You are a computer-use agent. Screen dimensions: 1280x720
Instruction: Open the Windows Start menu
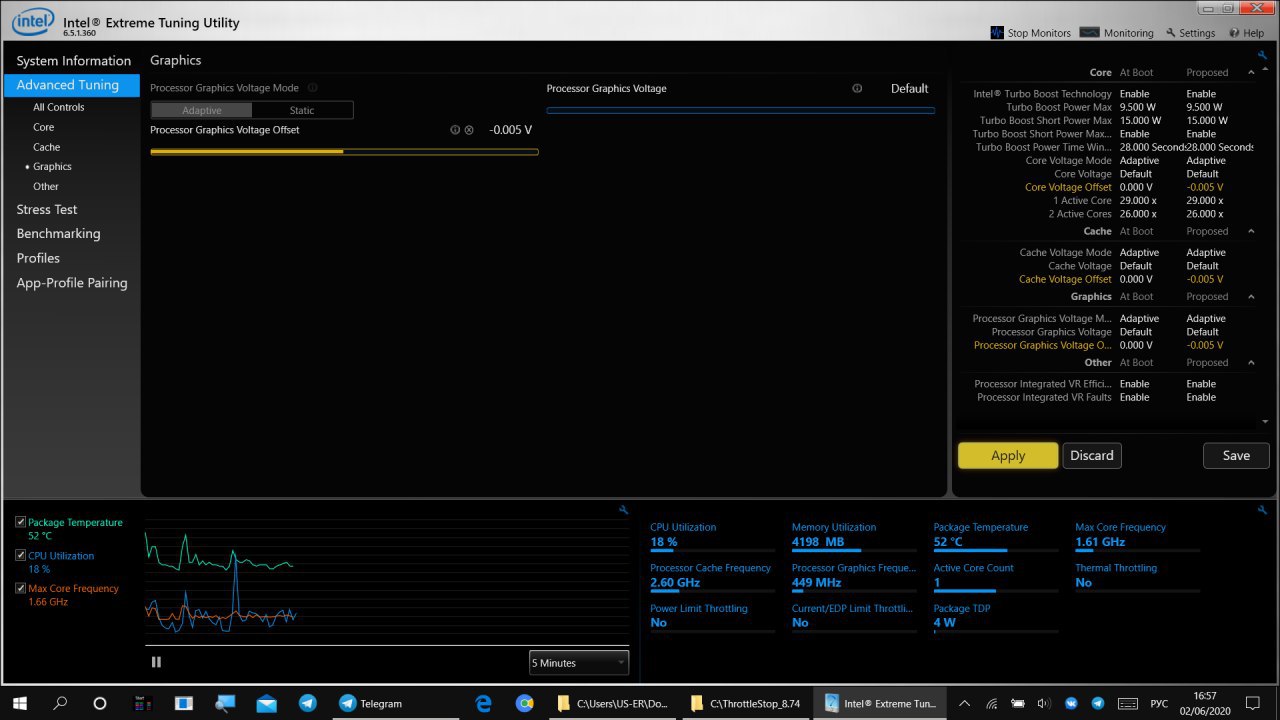tap(20, 703)
